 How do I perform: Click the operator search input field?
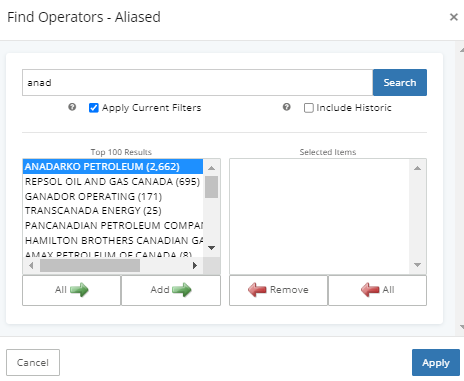point(197,82)
